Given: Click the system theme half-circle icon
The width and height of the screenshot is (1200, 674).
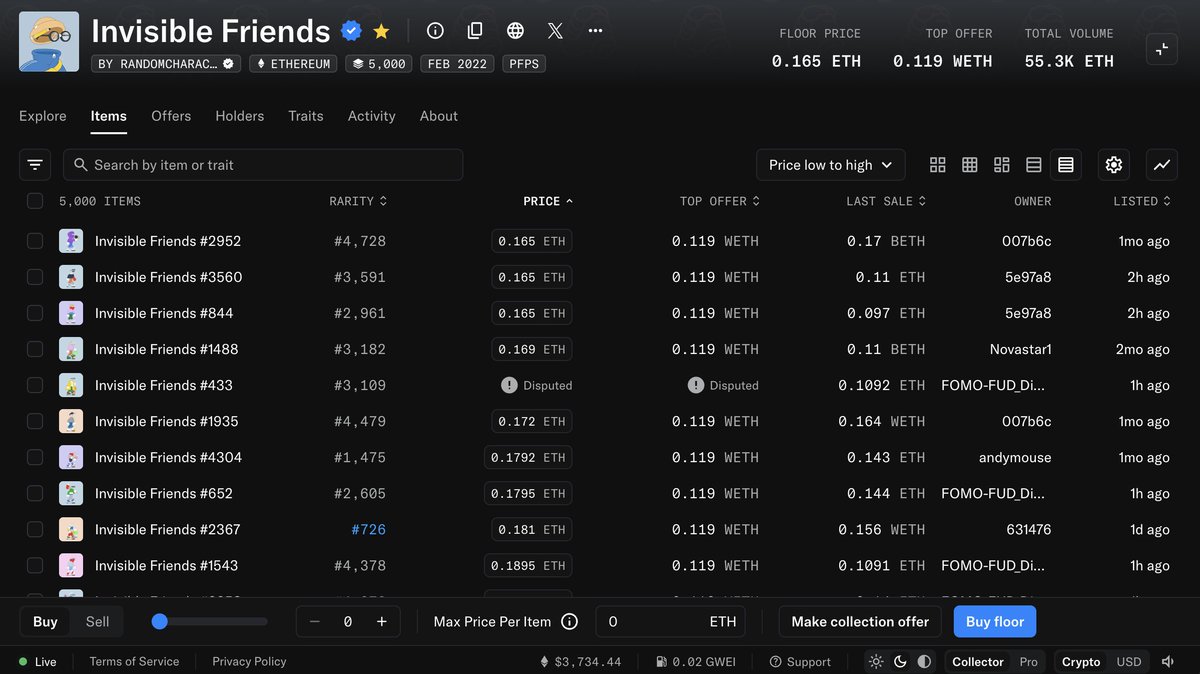Looking at the screenshot, I should (924, 662).
